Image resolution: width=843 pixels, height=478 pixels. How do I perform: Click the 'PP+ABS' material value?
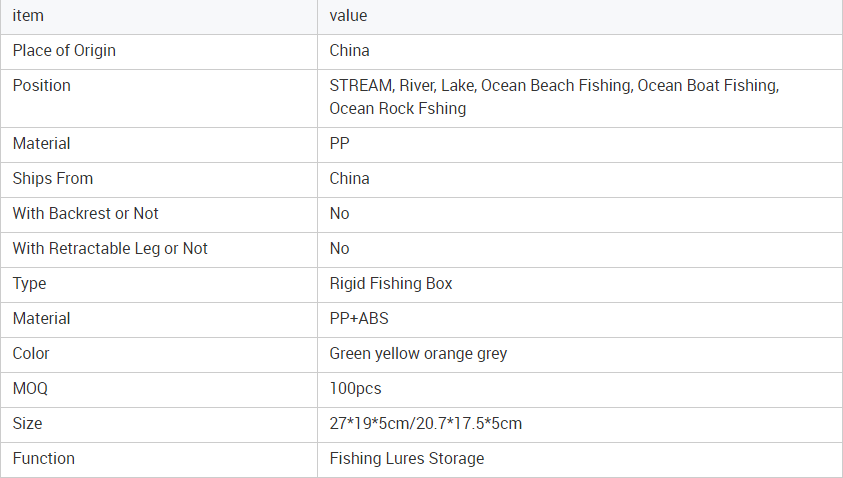[359, 318]
